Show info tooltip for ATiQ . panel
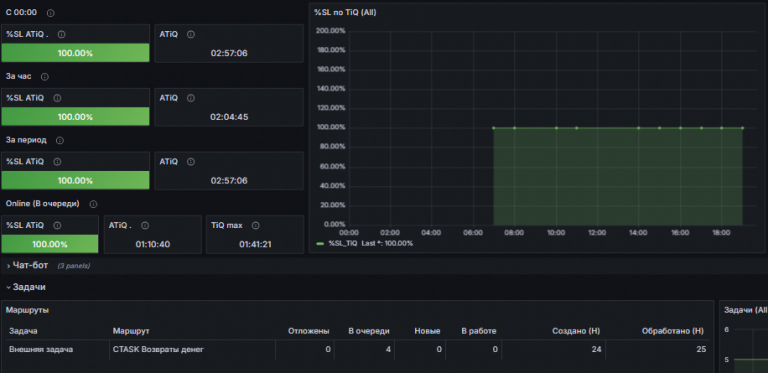 pos(144,226)
